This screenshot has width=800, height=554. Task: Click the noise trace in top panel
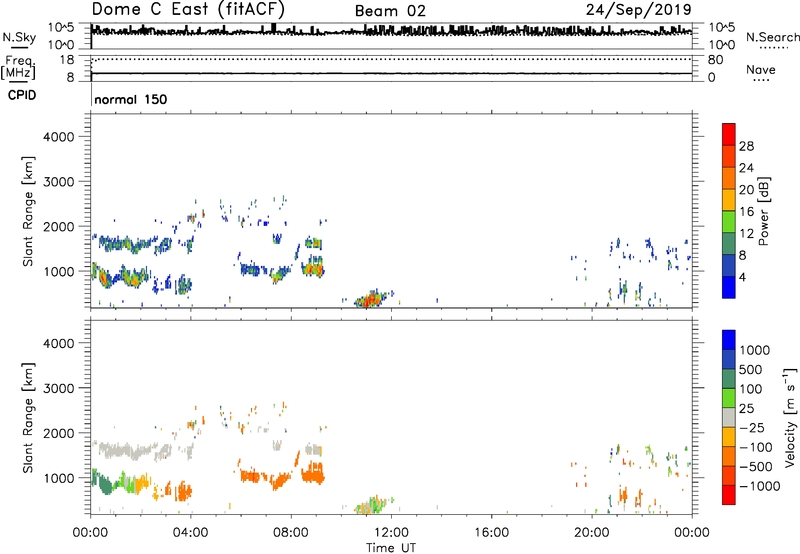click(x=391, y=31)
